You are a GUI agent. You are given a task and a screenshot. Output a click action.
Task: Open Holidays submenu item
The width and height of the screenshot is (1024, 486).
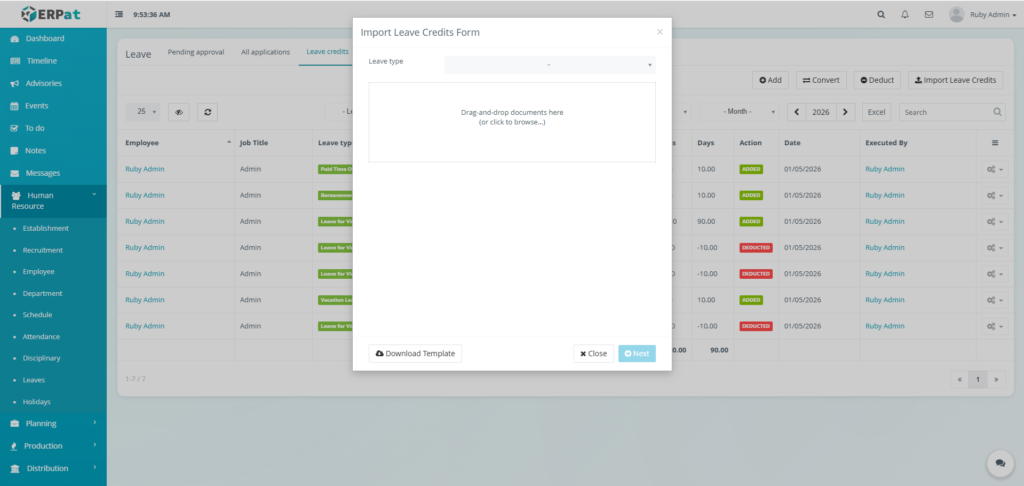pyautogui.click(x=36, y=402)
